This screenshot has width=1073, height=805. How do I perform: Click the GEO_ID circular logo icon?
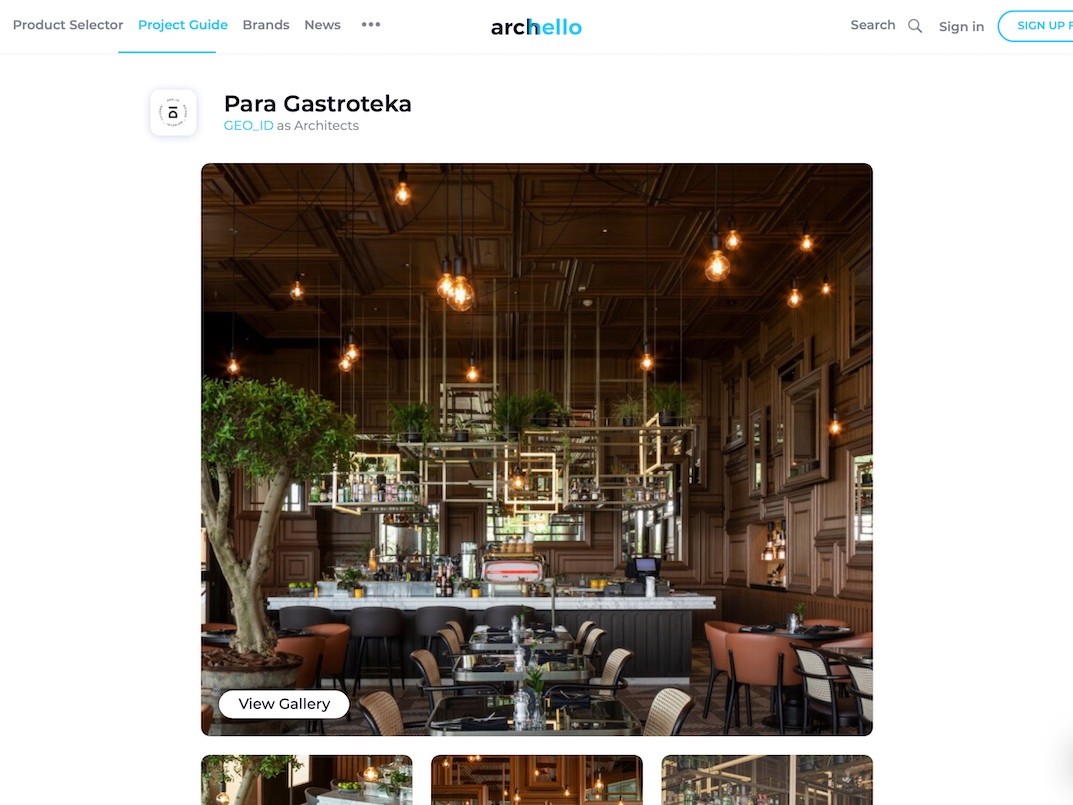pos(173,112)
